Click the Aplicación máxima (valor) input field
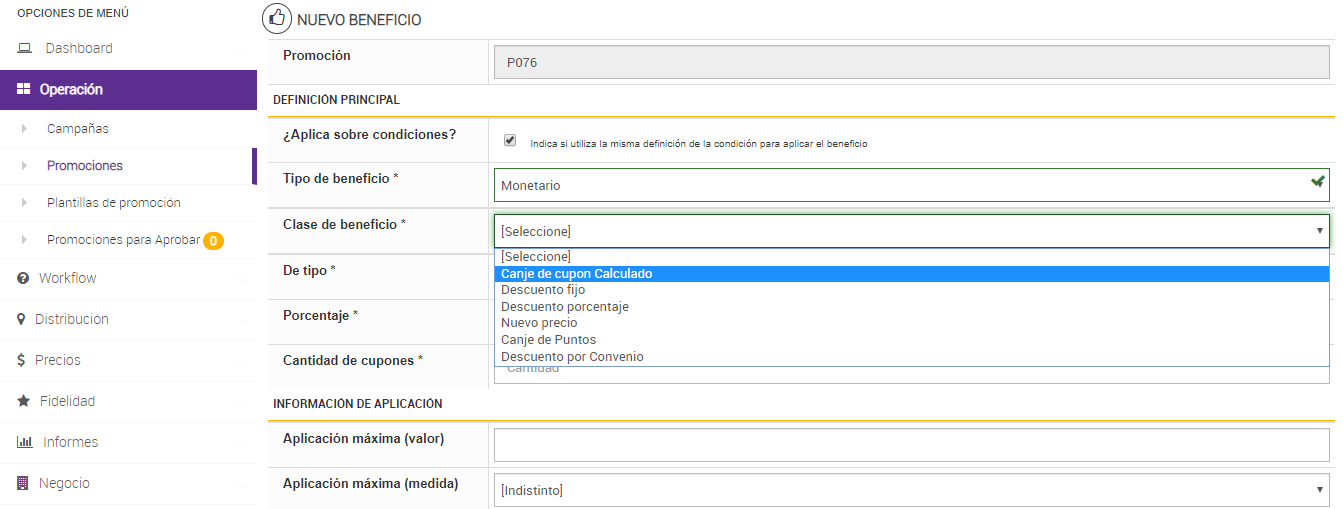The image size is (1343, 509). (x=911, y=445)
